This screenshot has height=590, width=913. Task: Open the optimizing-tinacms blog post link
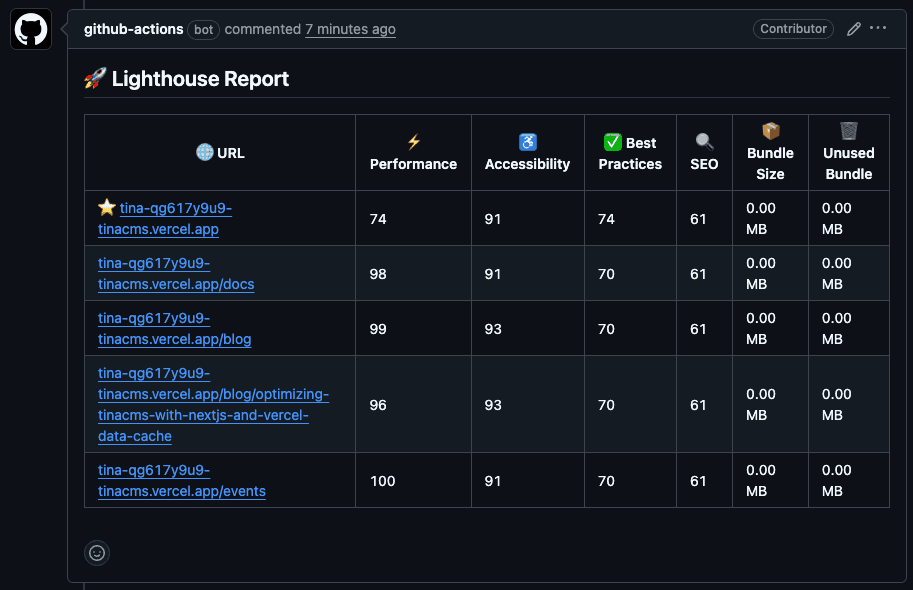point(213,405)
